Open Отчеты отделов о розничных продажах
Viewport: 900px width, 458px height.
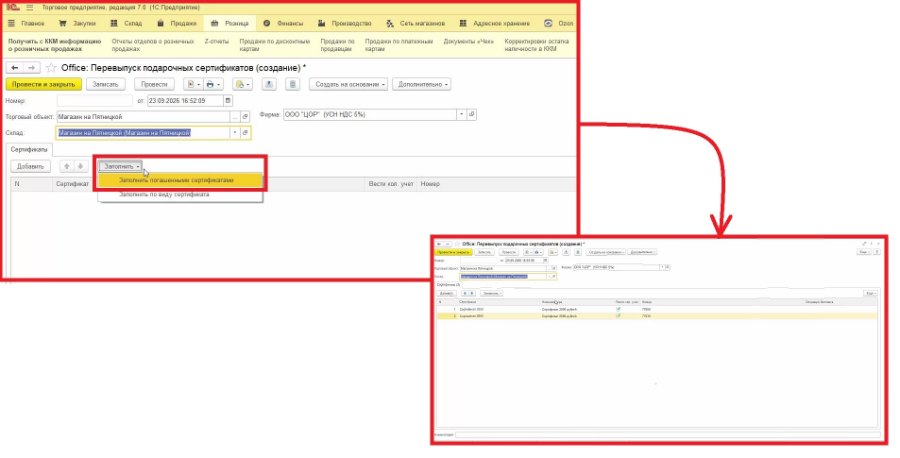tap(153, 45)
